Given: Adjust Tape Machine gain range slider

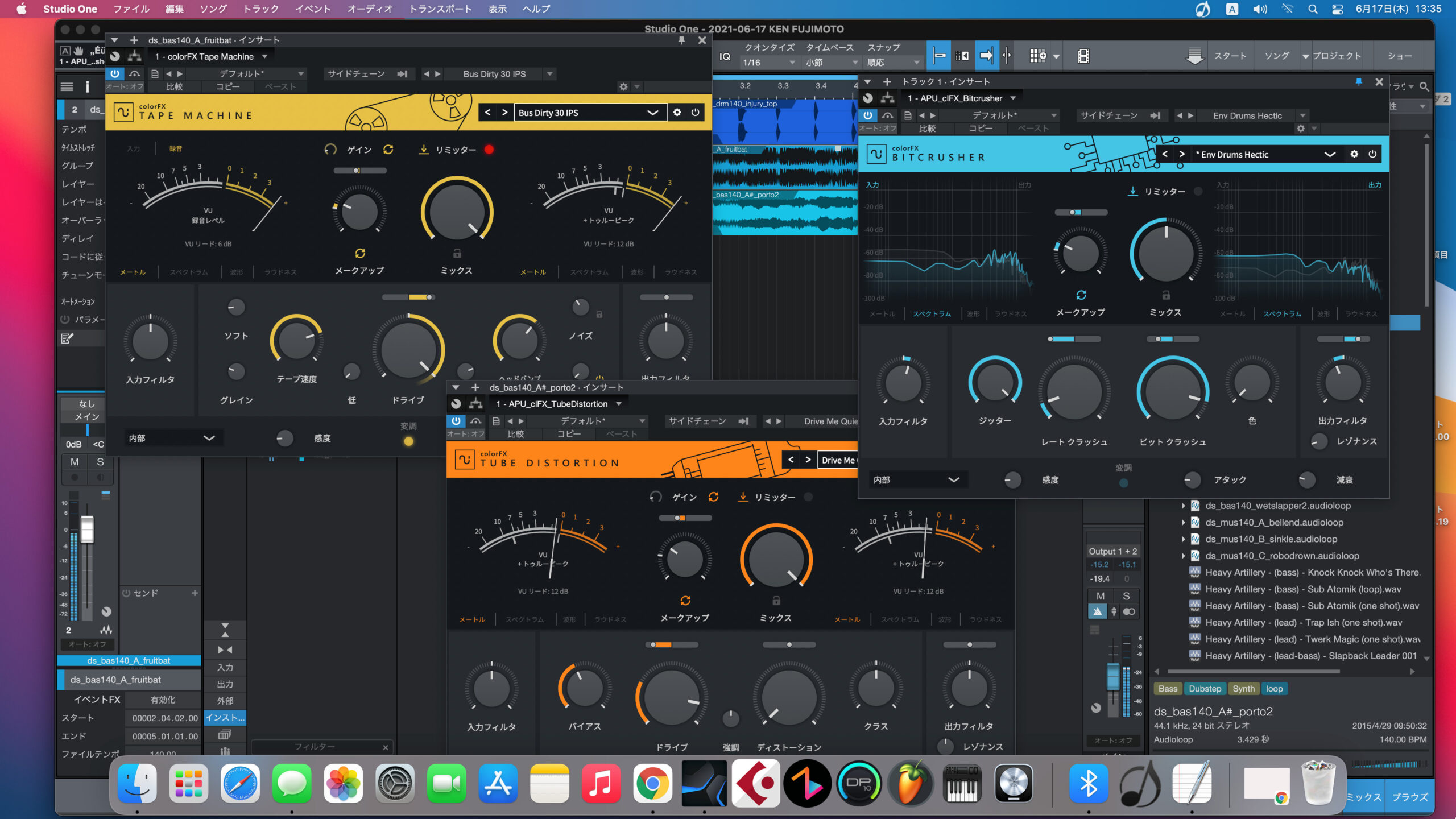Looking at the screenshot, I should point(360,171).
